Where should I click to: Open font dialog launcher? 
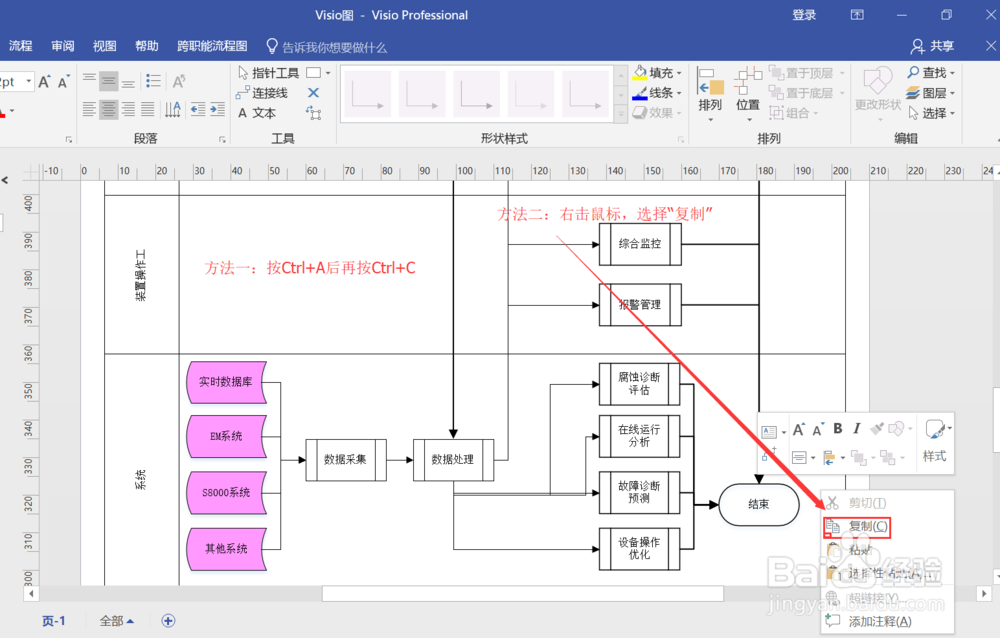coord(69,139)
